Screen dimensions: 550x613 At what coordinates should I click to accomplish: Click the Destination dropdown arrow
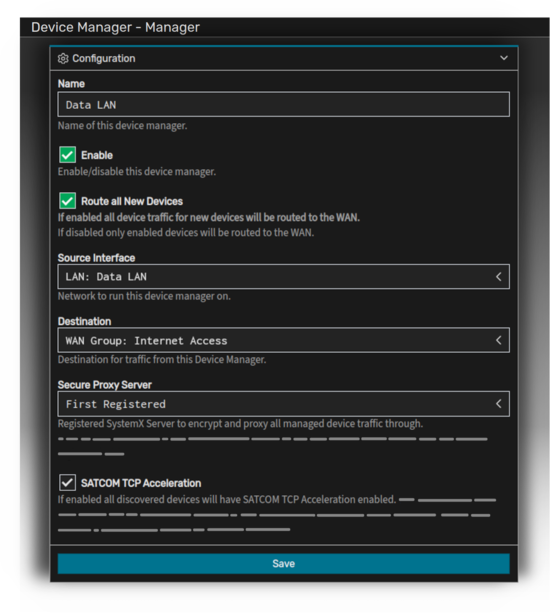(x=498, y=340)
